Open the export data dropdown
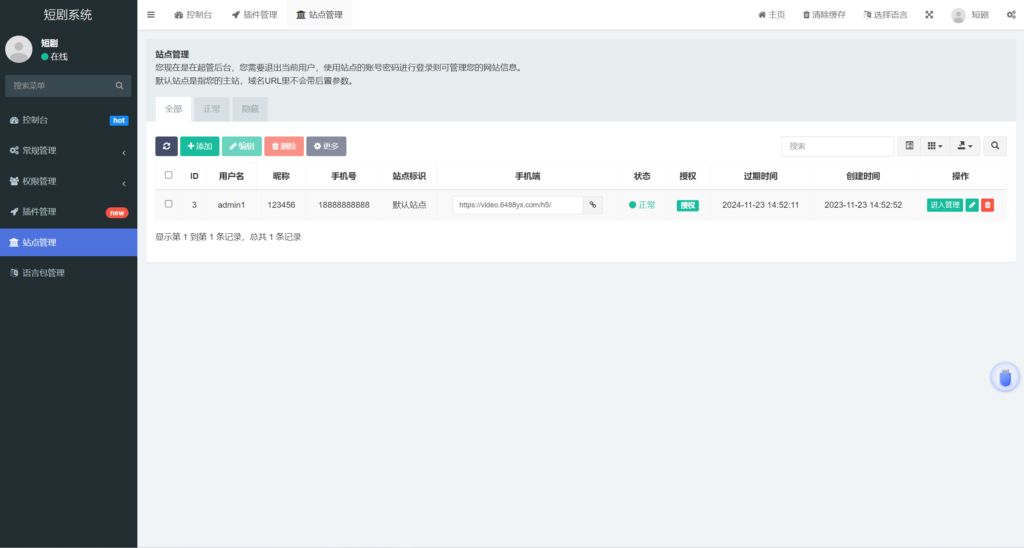Viewport: 1024px width, 548px height. (x=965, y=146)
